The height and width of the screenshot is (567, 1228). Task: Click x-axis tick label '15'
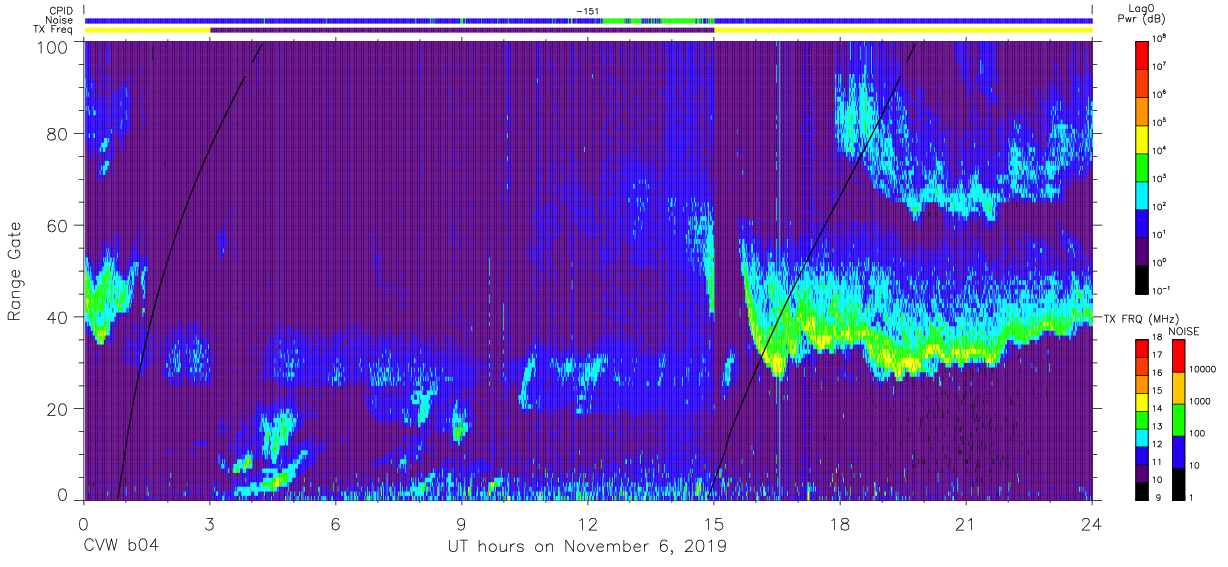pyautogui.click(x=714, y=524)
